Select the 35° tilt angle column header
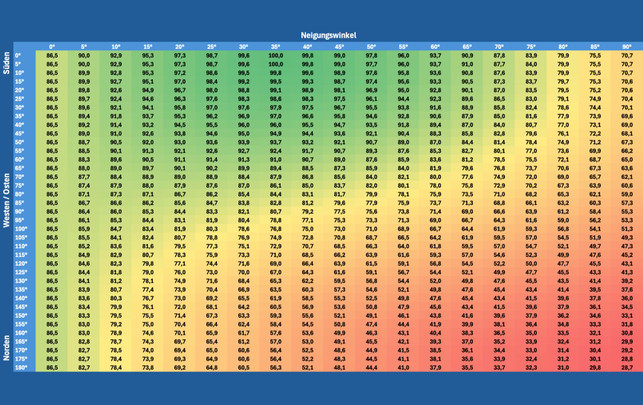This screenshot has width=643, height=405. (275, 47)
